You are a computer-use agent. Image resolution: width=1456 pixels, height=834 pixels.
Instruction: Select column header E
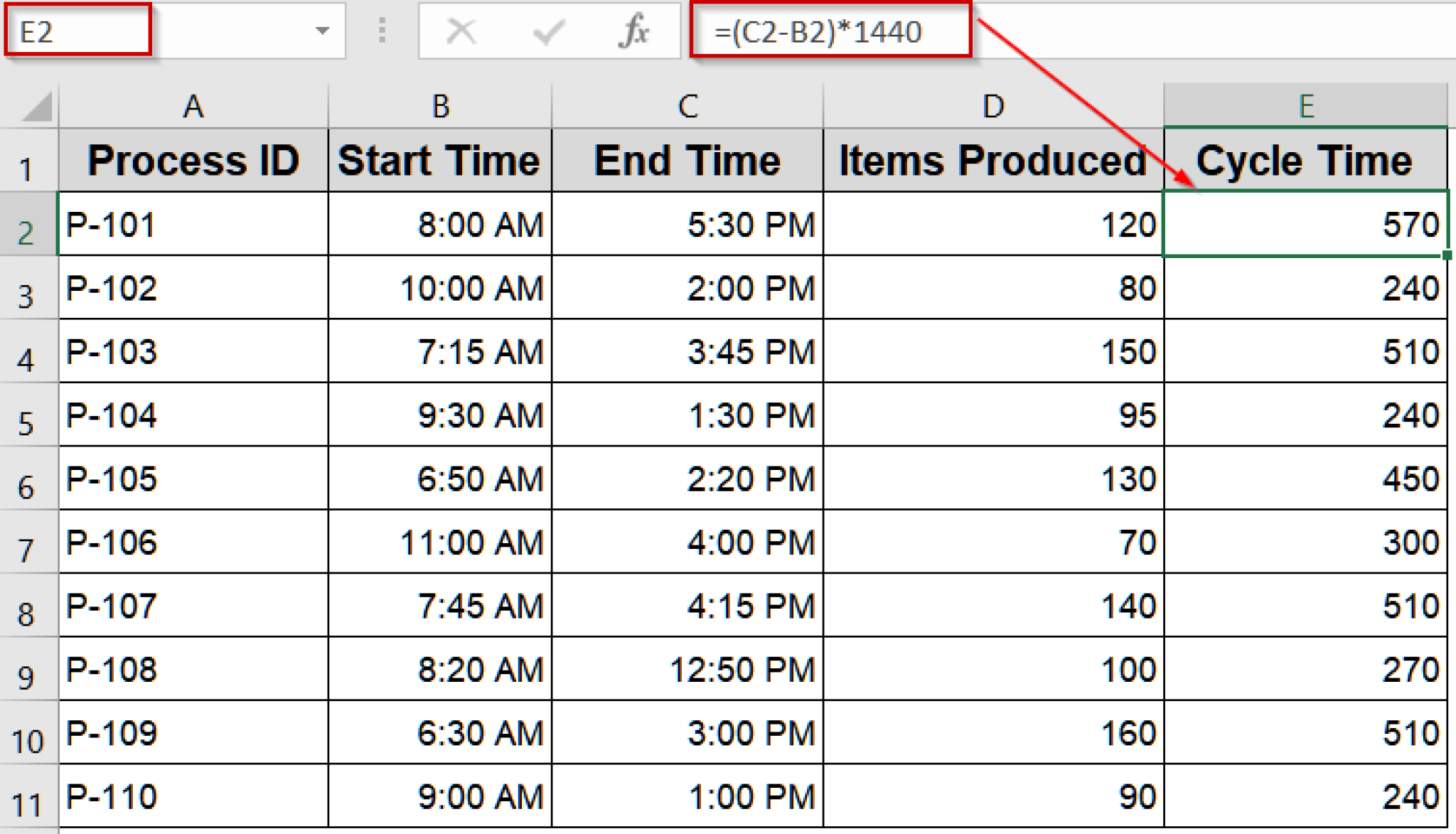tap(1307, 107)
